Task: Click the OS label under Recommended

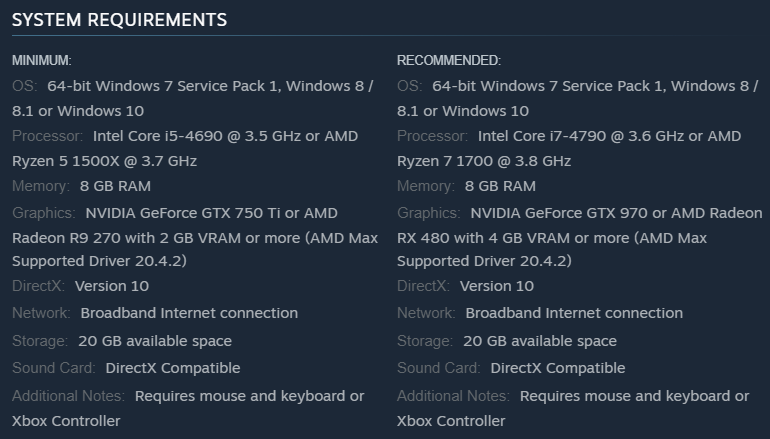Action: 409,86
